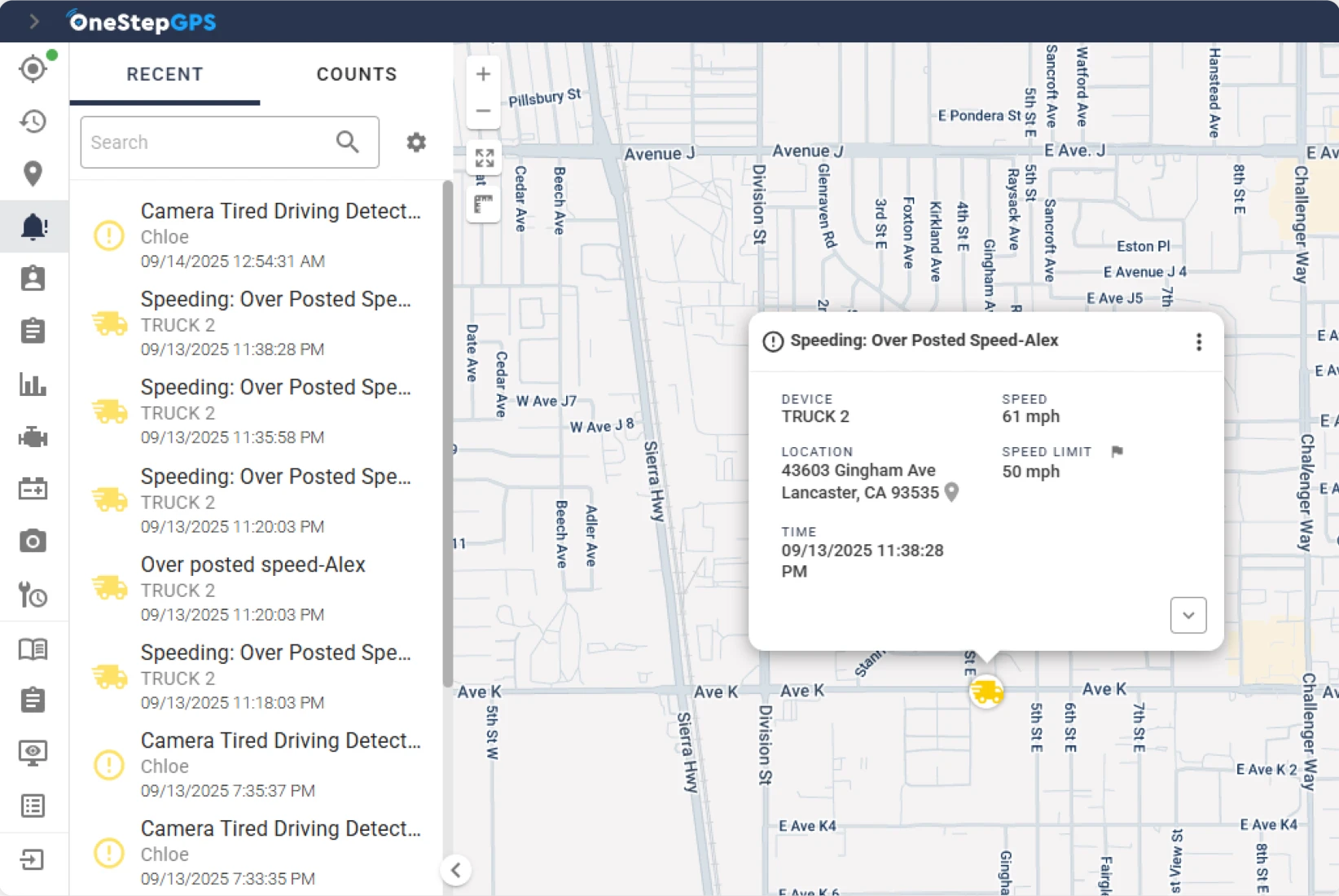1339x896 pixels.
Task: Open bar chart analytics icon
Action: pos(33,384)
